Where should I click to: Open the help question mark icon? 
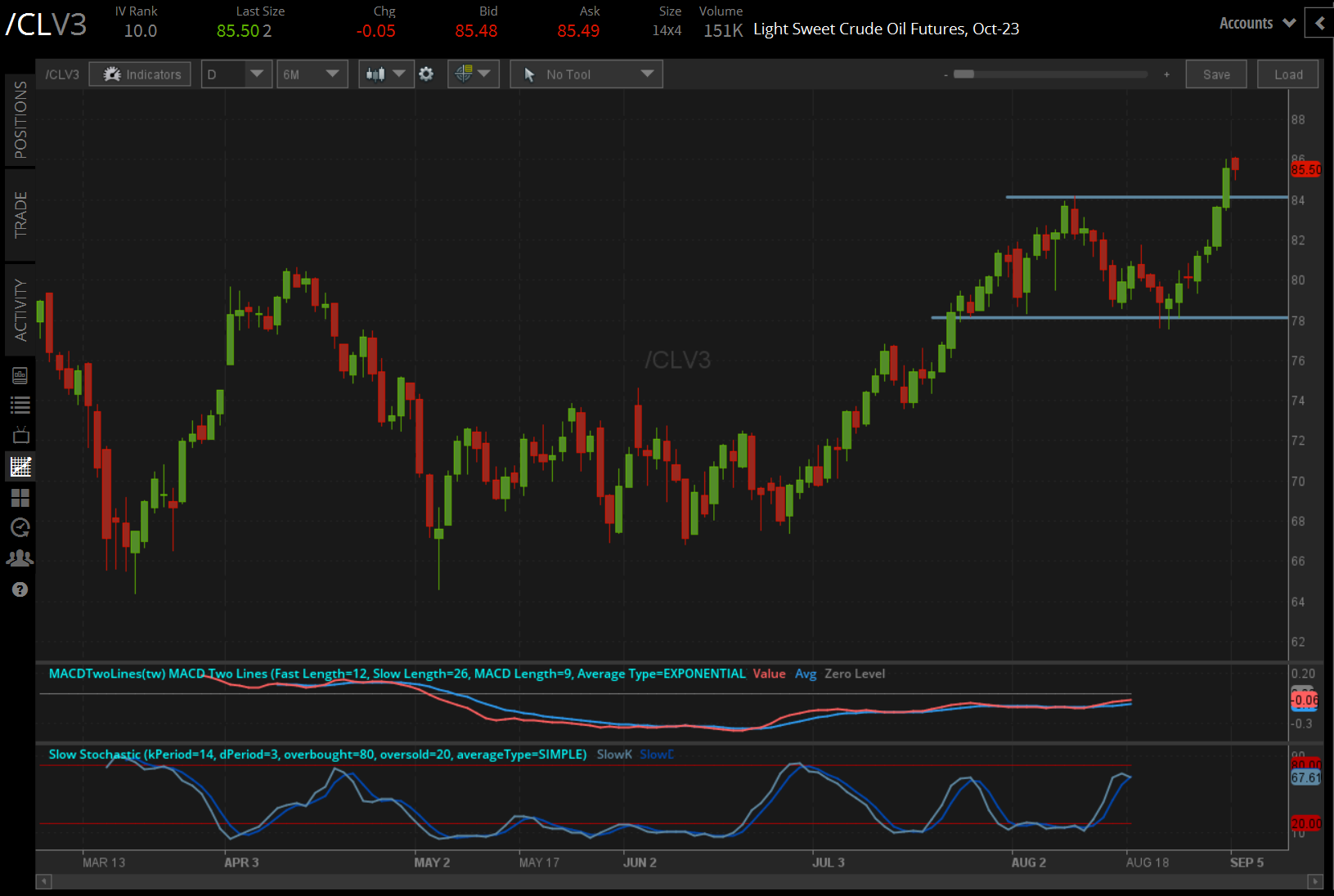pyautogui.click(x=20, y=589)
